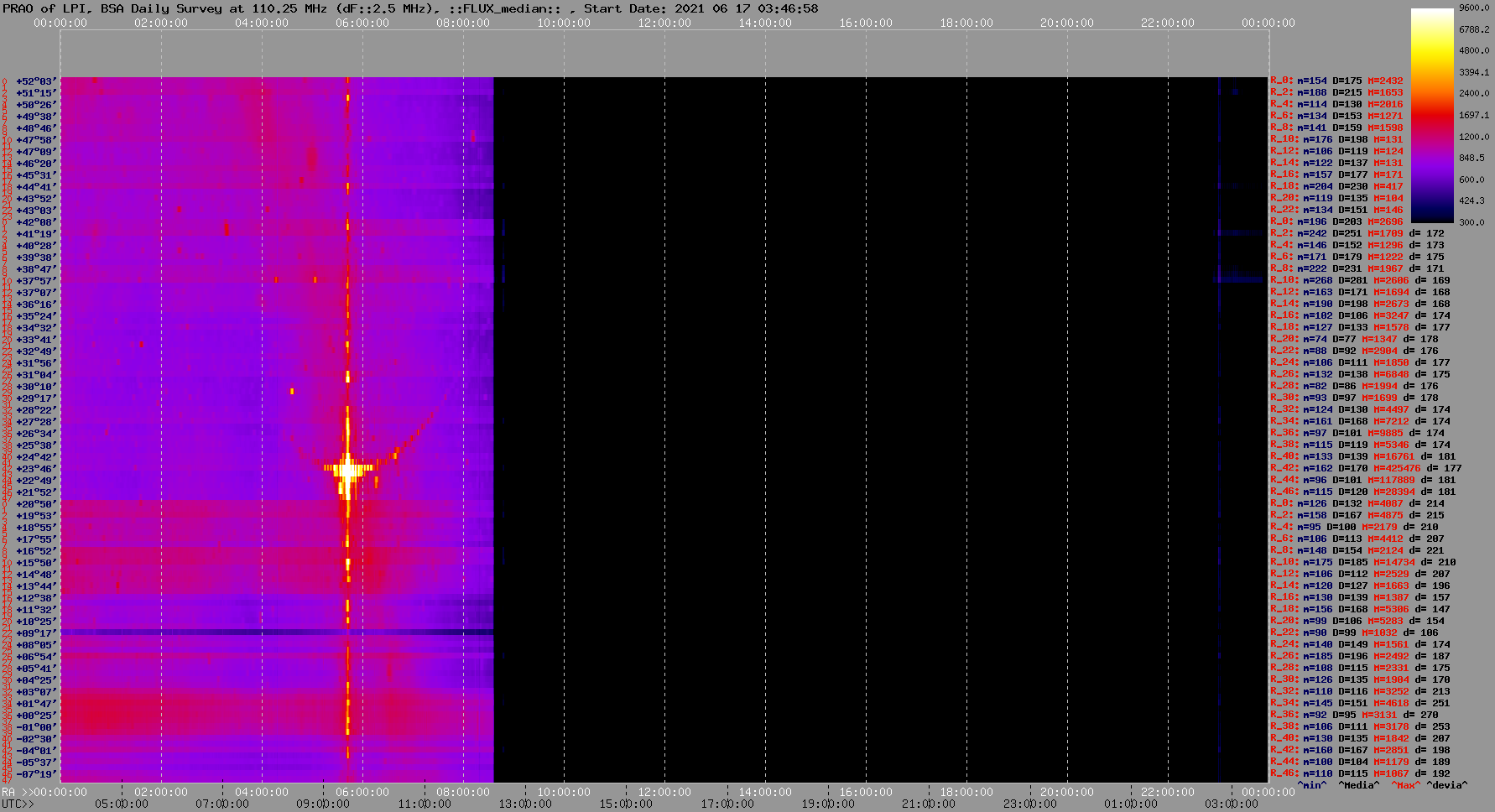Click the ^min^ legend caption
The image size is (1495, 812).
click(x=1312, y=785)
